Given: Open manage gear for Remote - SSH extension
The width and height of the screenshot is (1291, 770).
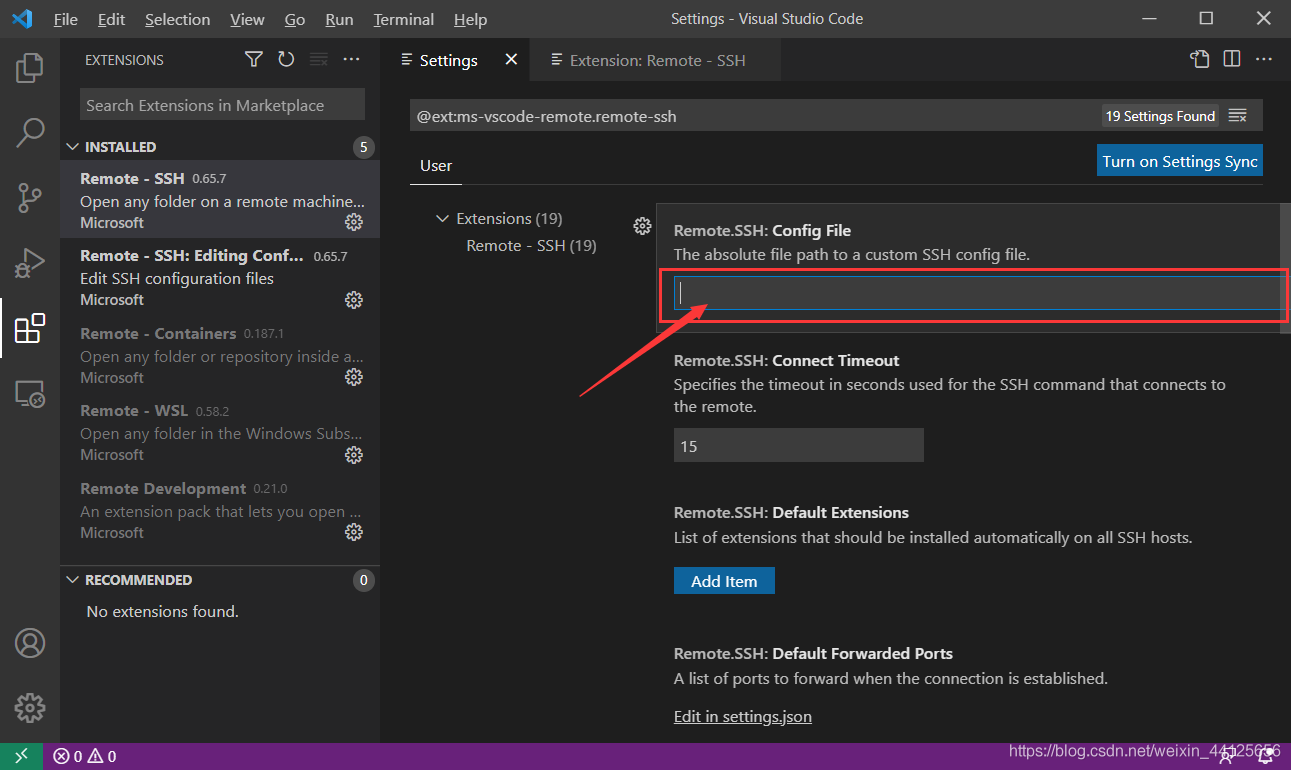Looking at the screenshot, I should point(353,222).
